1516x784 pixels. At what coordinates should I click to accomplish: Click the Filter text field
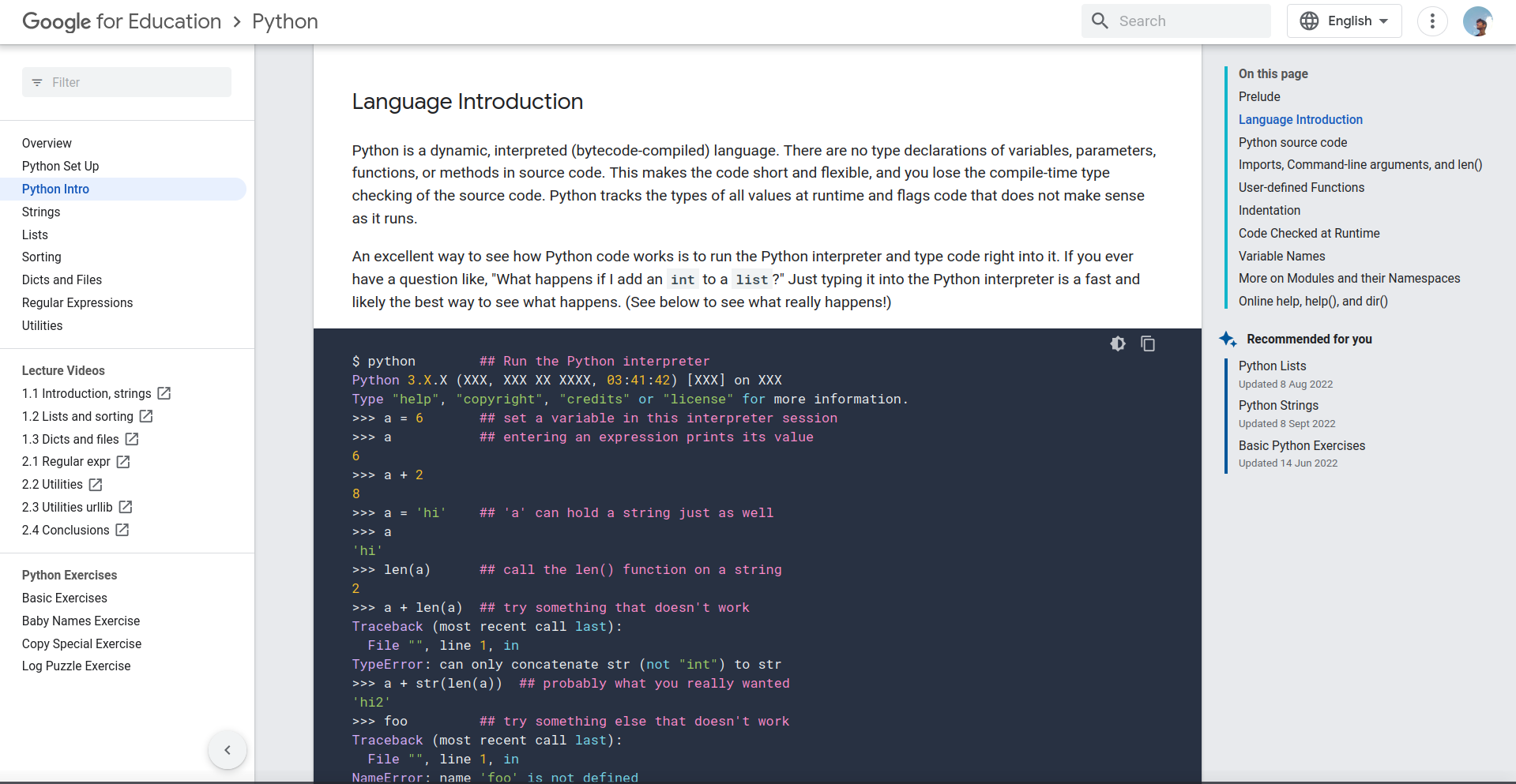click(x=126, y=82)
